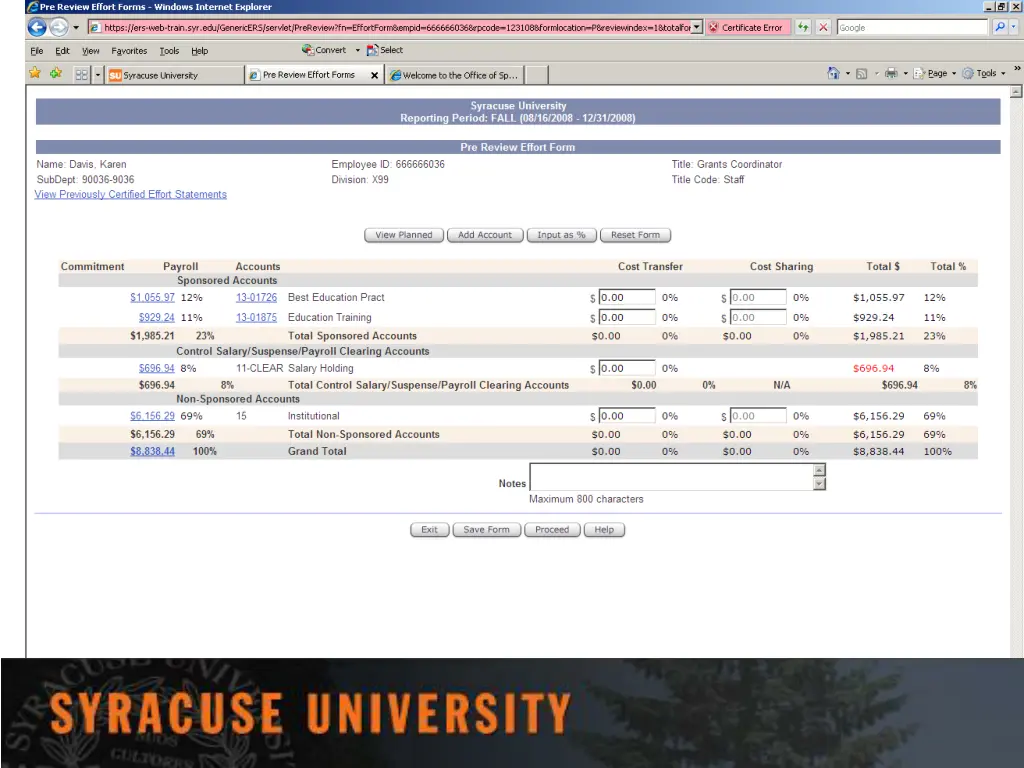Switch to the Pre Review Effort Forms tab

[309, 74]
